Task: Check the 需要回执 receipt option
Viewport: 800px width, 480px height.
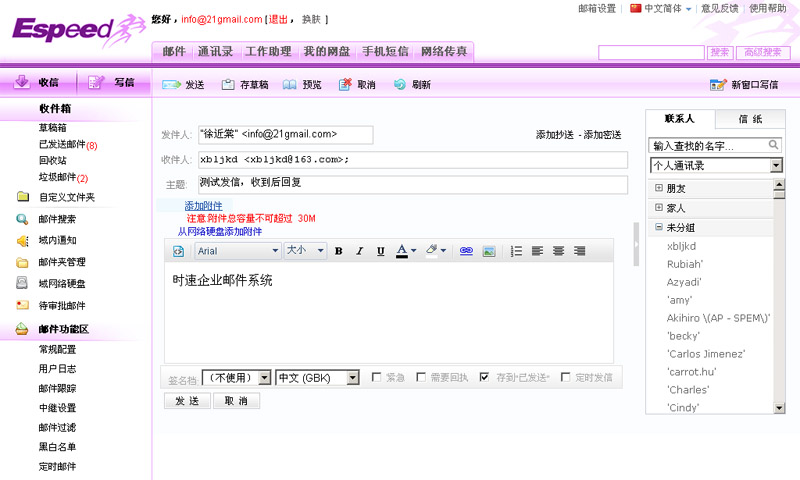Action: coord(421,377)
